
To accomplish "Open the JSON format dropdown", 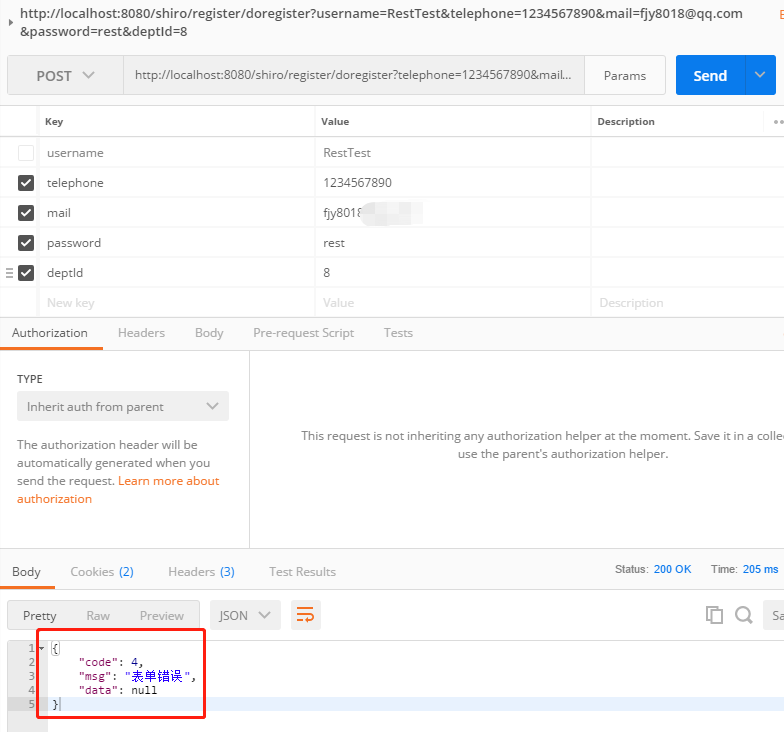I will click(x=245, y=615).
